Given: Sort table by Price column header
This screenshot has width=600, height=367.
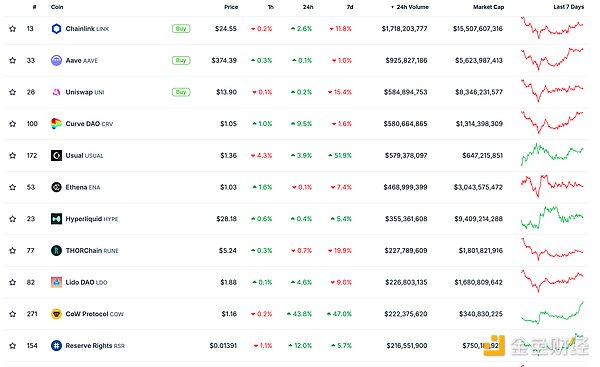Looking at the screenshot, I should click(231, 7).
